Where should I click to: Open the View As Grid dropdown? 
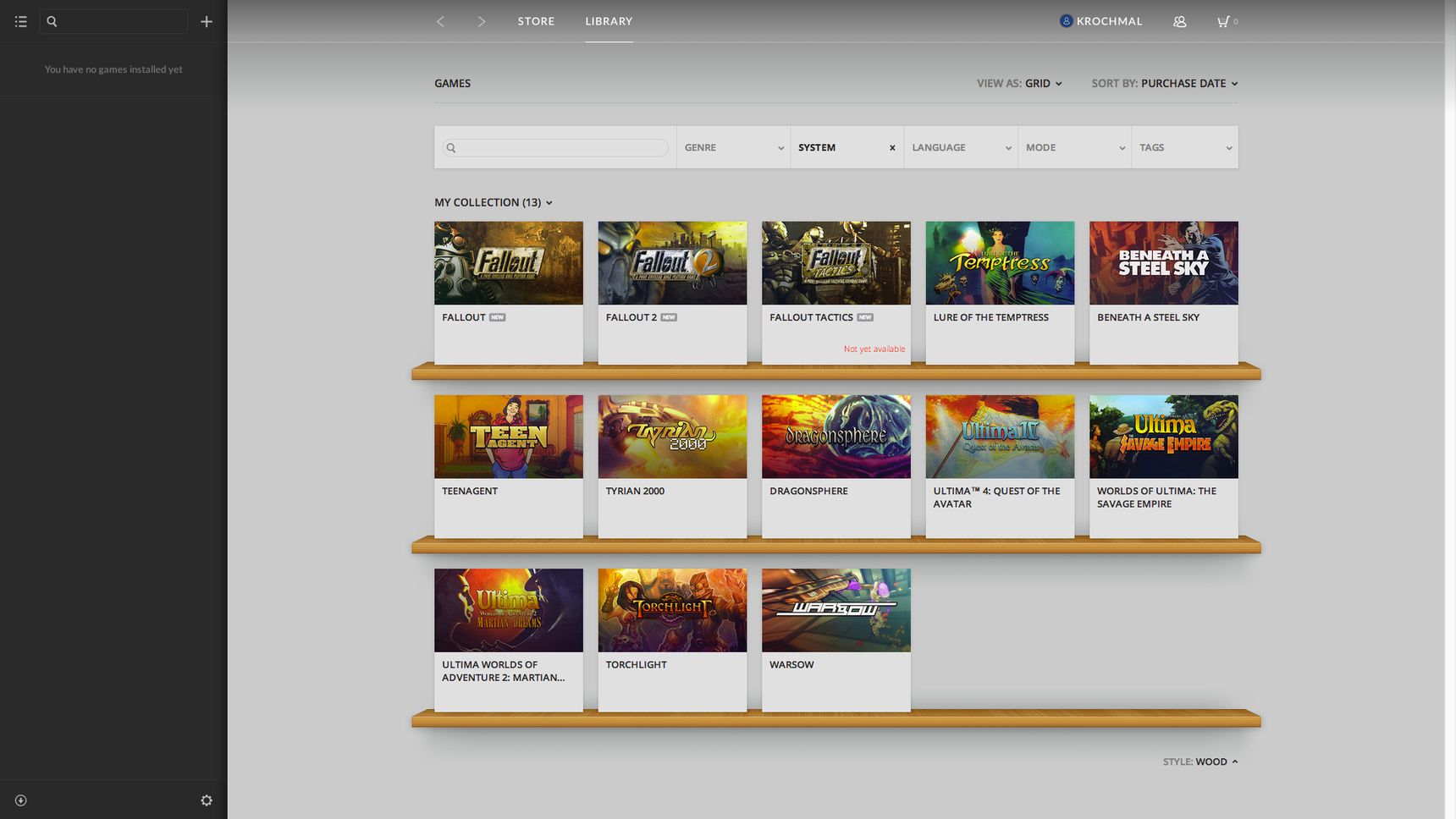coord(1019,83)
